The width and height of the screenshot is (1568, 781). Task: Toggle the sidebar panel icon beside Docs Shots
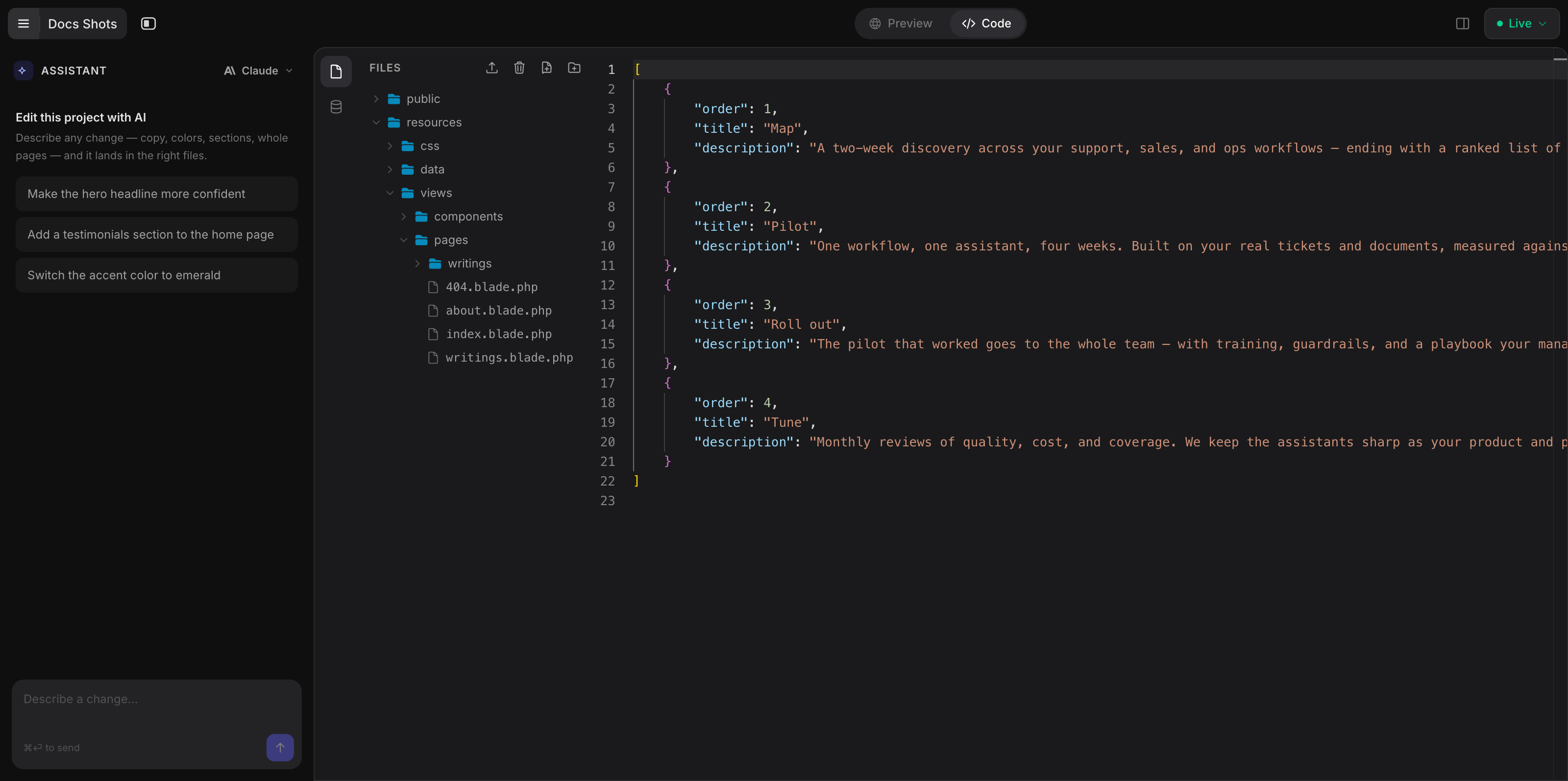coord(148,23)
